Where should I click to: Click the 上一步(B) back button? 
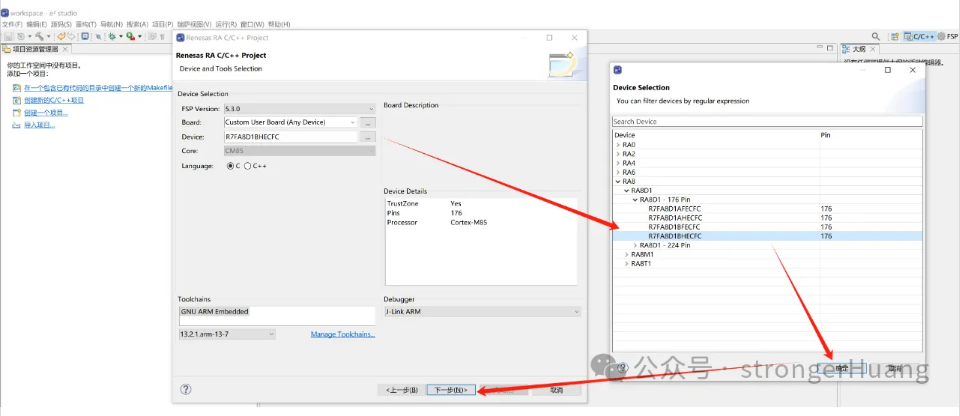point(402,390)
